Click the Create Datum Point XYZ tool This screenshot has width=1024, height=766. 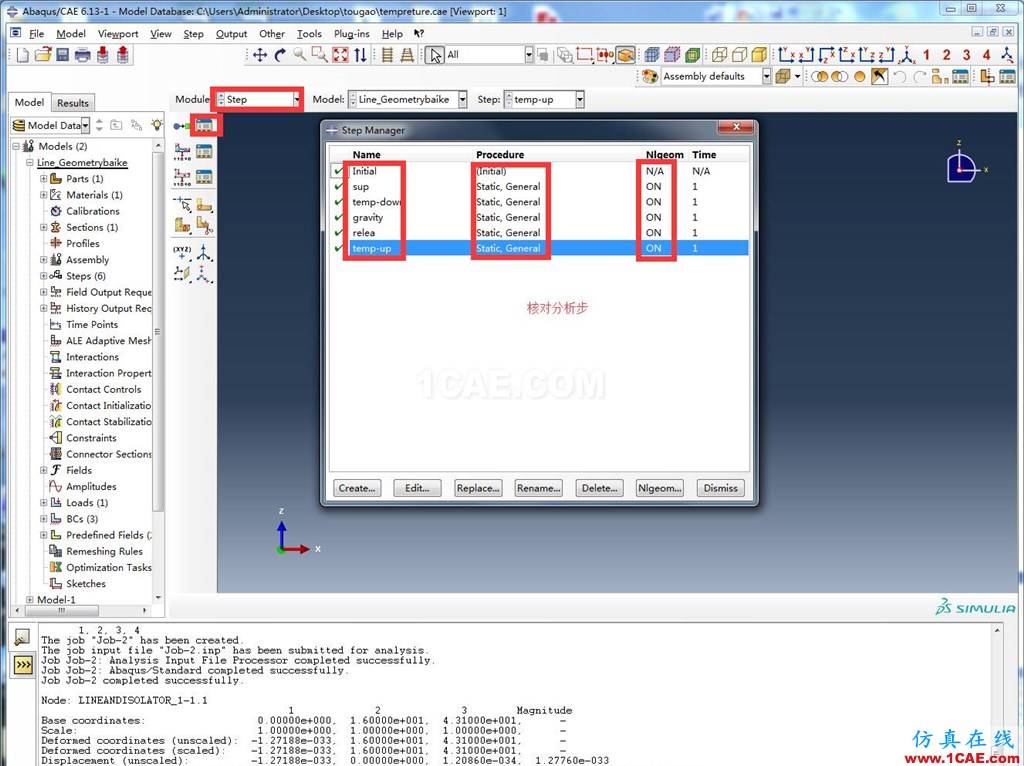(x=182, y=252)
